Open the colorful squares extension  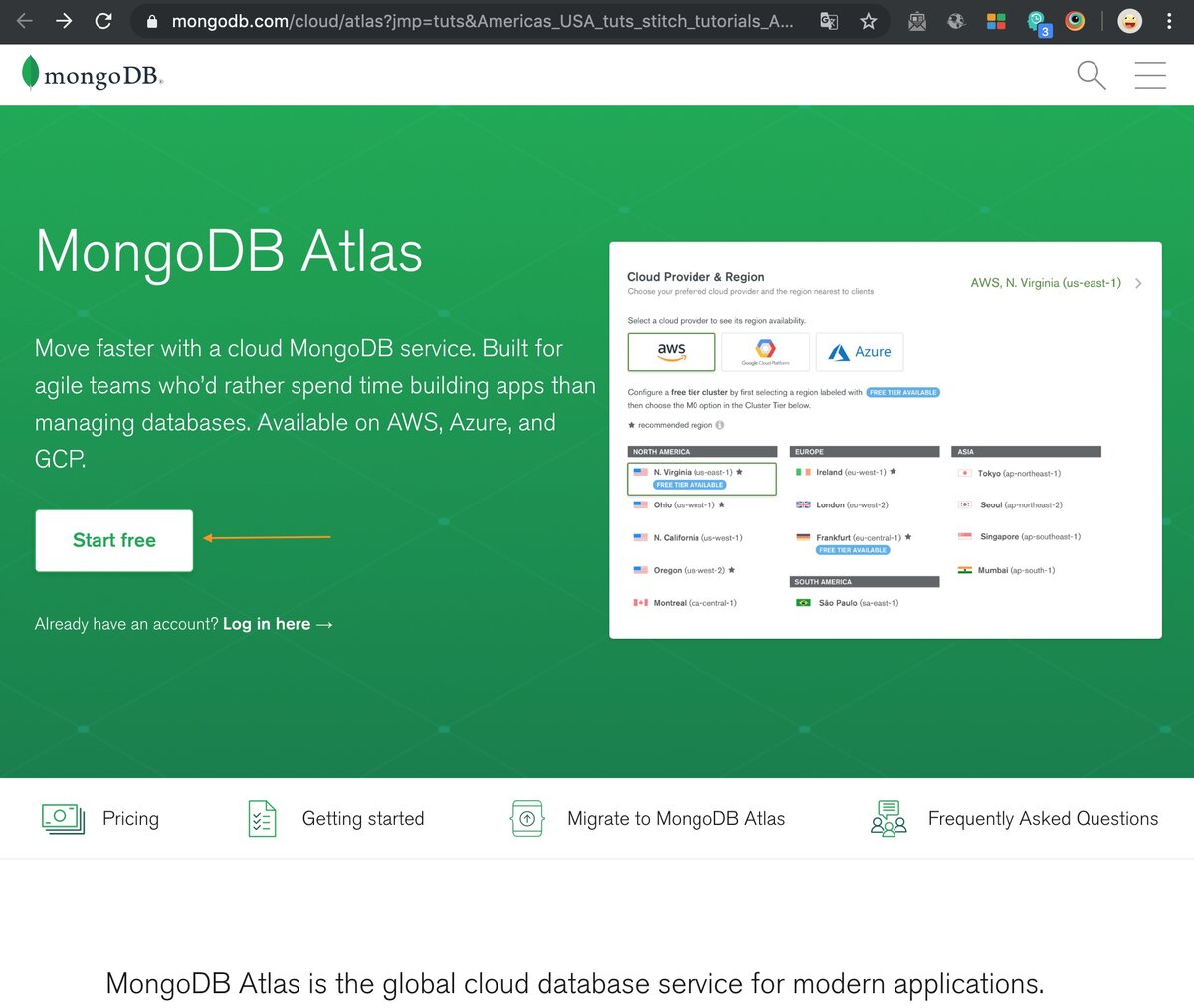click(x=996, y=21)
